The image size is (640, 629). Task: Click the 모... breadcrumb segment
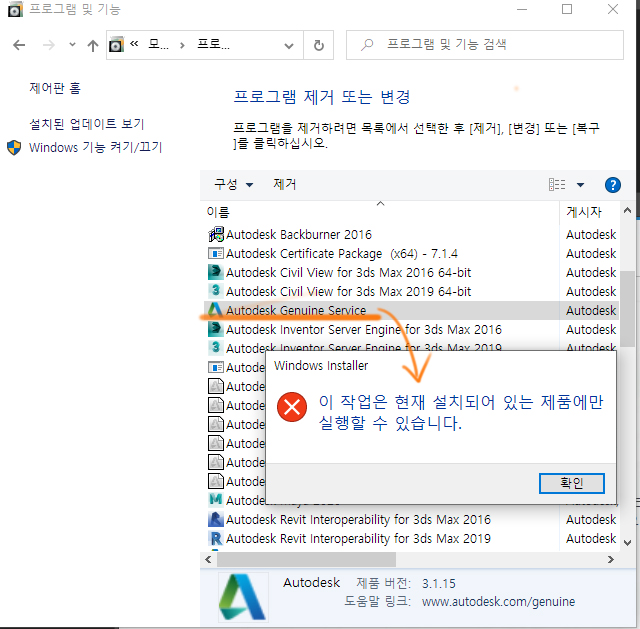pos(158,44)
